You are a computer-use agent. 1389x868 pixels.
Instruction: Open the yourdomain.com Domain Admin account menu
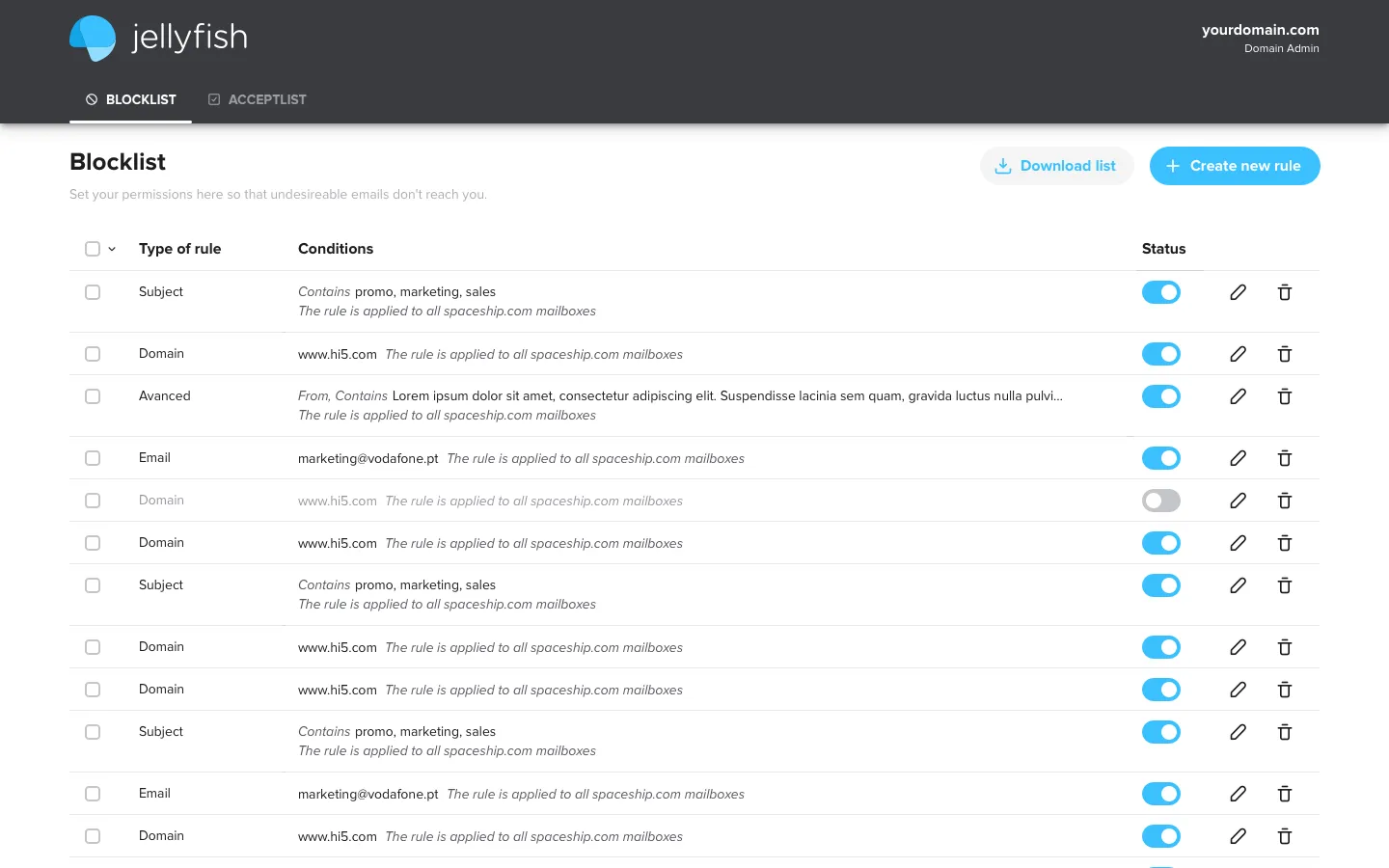pos(1260,38)
